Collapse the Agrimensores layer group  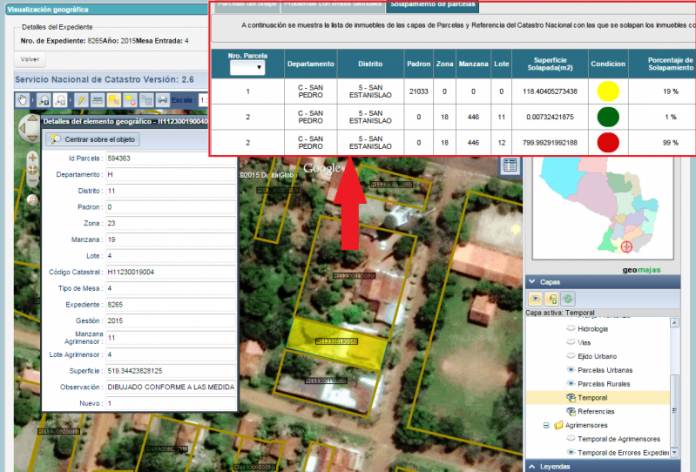coord(546,425)
